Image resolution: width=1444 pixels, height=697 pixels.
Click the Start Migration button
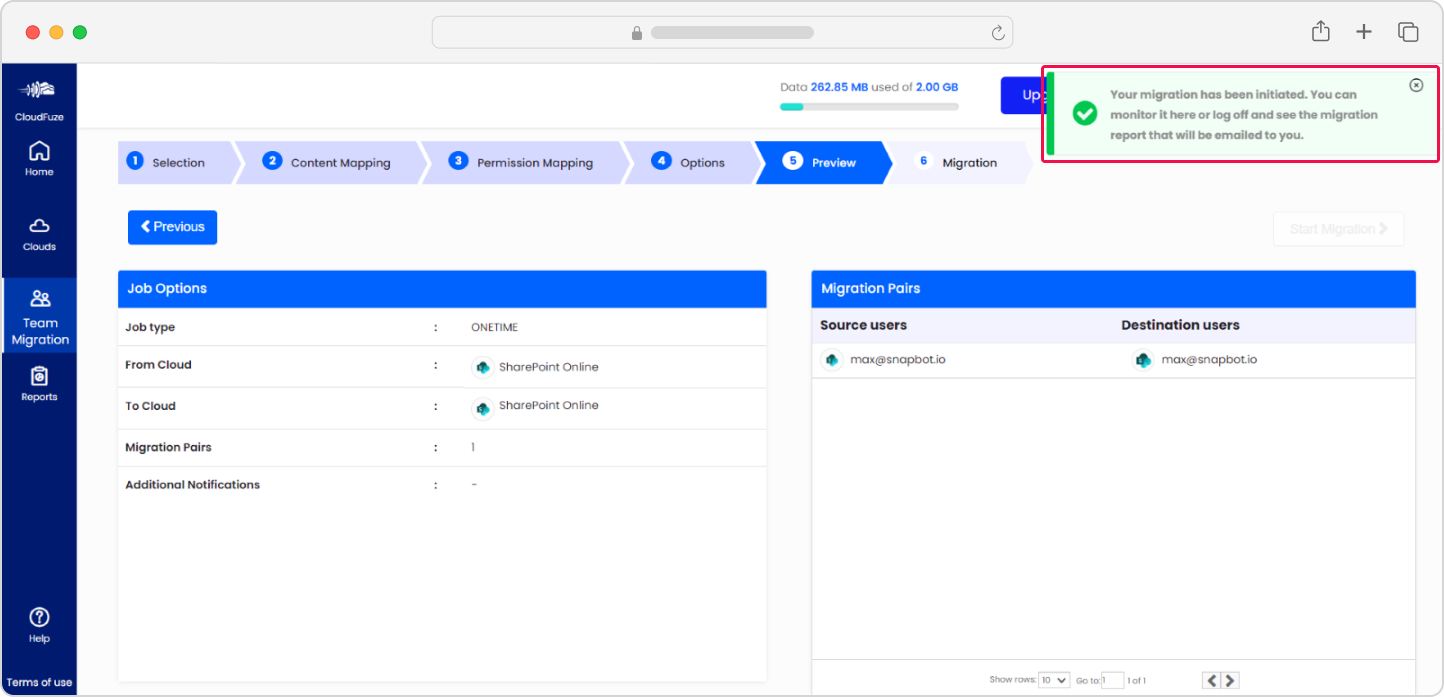[1338, 229]
